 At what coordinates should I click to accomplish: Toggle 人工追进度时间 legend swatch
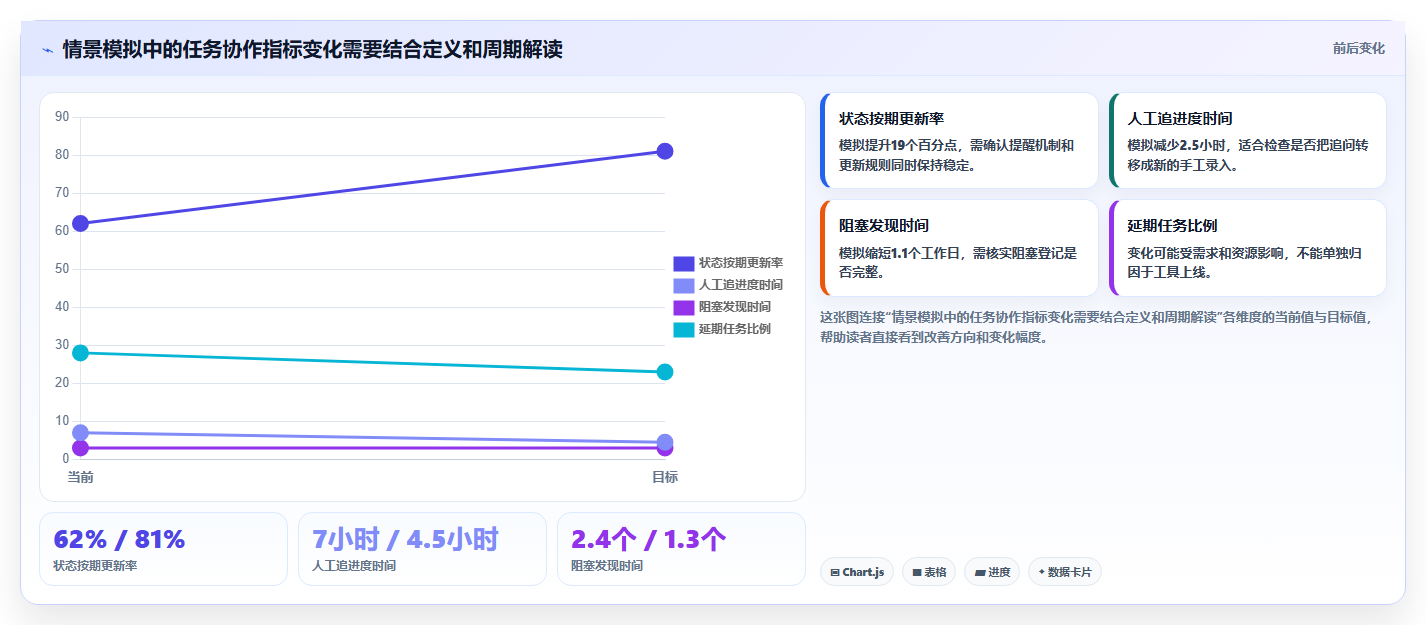click(x=683, y=285)
